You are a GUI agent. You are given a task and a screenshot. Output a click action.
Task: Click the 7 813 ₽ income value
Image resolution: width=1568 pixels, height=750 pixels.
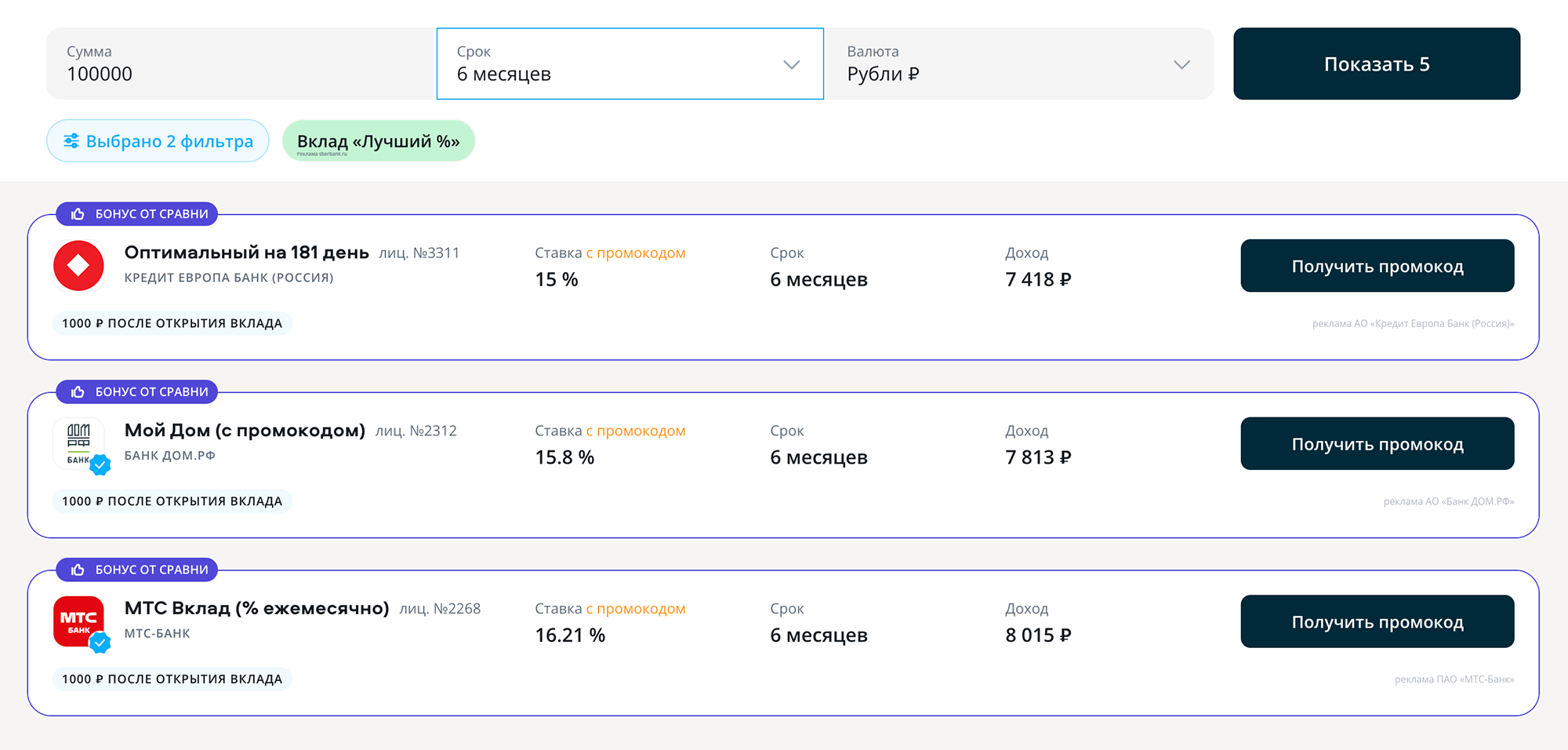click(1038, 457)
